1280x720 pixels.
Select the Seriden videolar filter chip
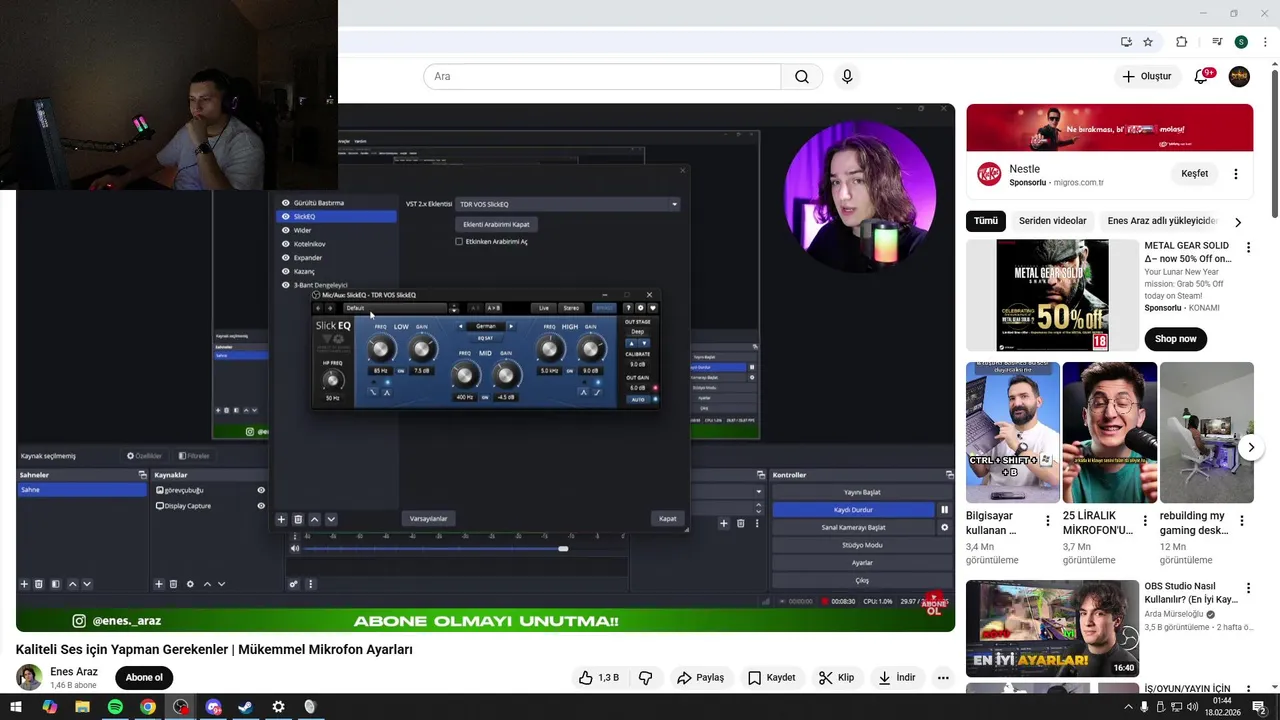(x=1052, y=221)
